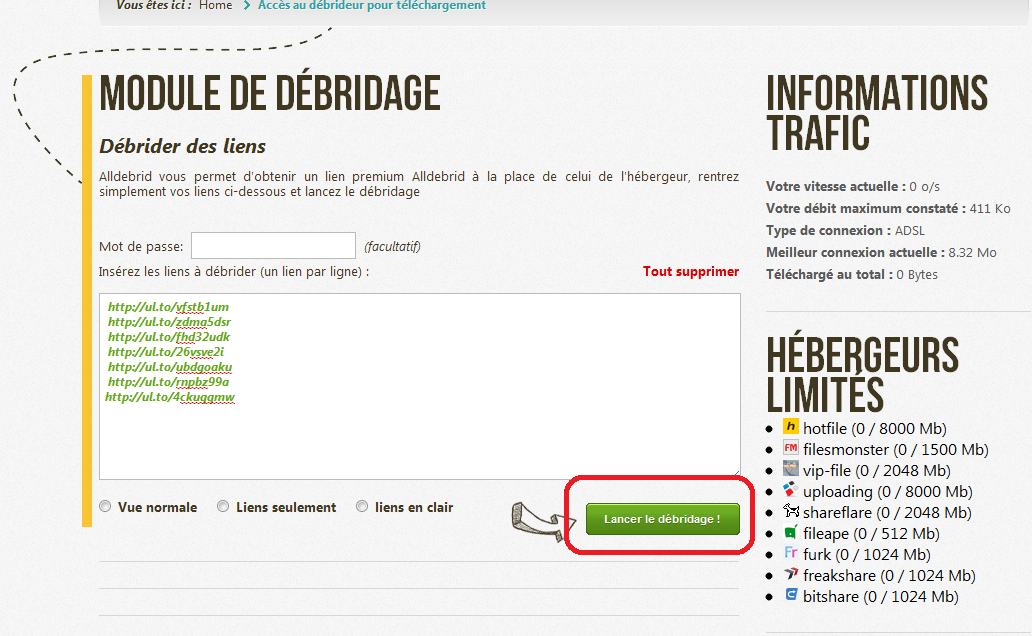
Task: Click the shareflare host icon
Action: pos(790,511)
